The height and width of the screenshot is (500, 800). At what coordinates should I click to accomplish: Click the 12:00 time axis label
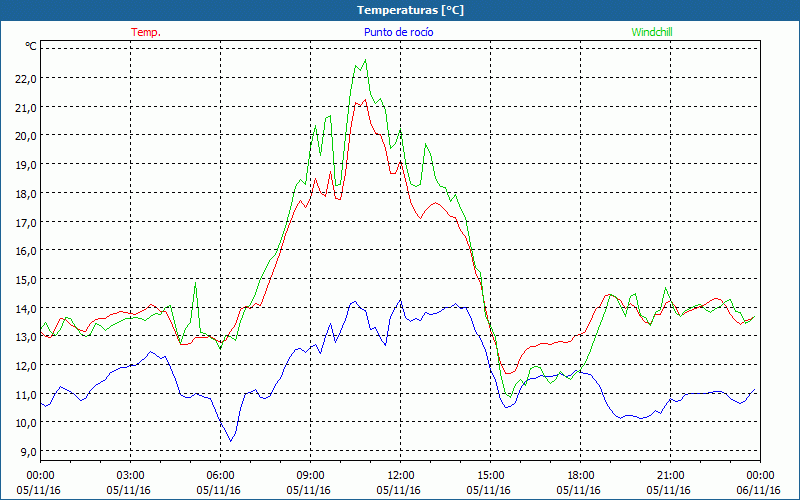(x=401, y=476)
